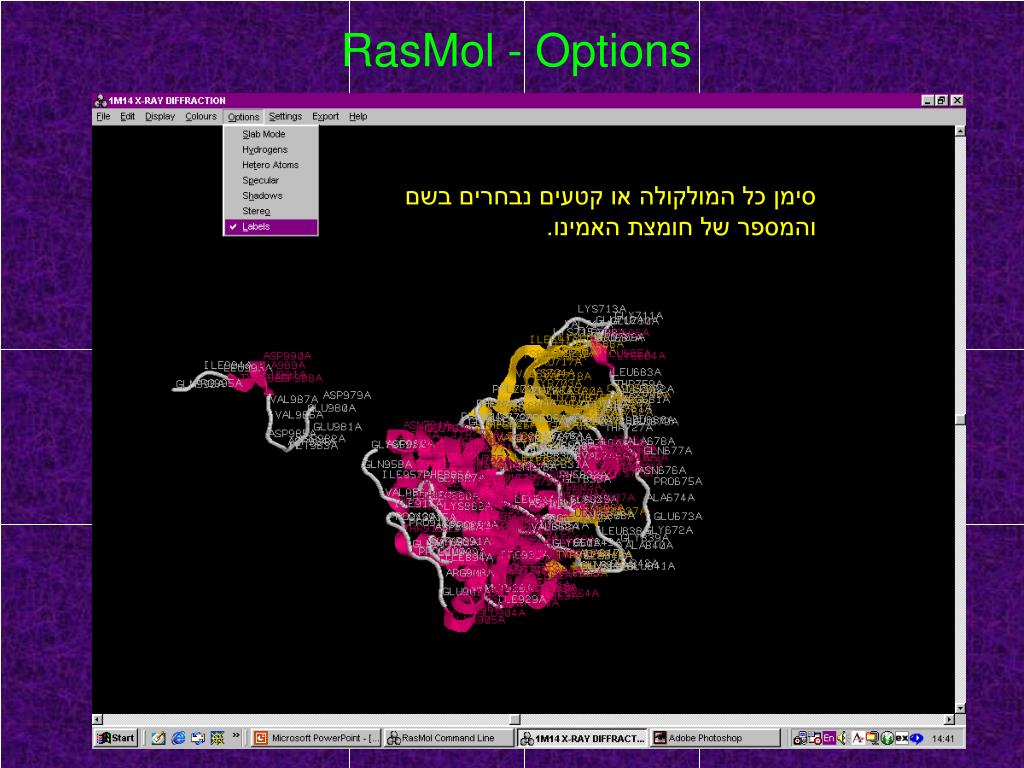The image size is (1024, 768).
Task: Toggle Specular highlights option
Action: [x=271, y=180]
